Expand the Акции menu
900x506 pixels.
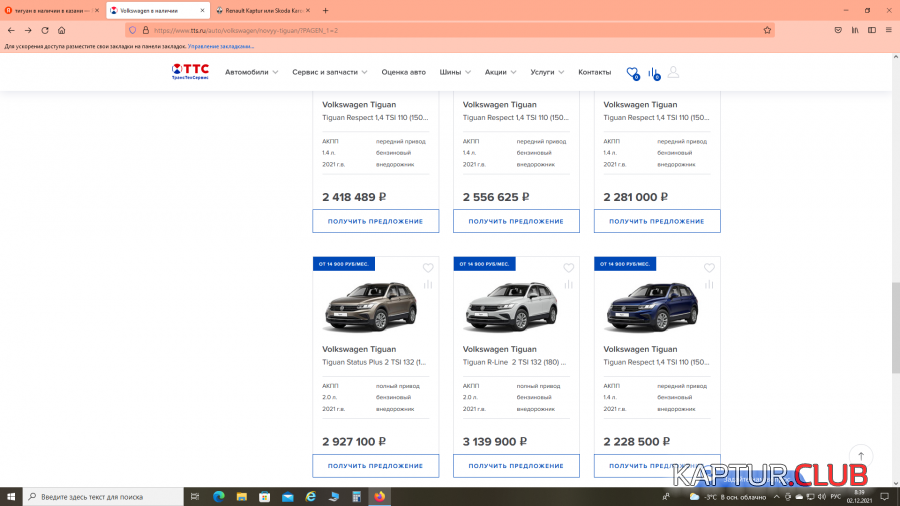pos(501,72)
